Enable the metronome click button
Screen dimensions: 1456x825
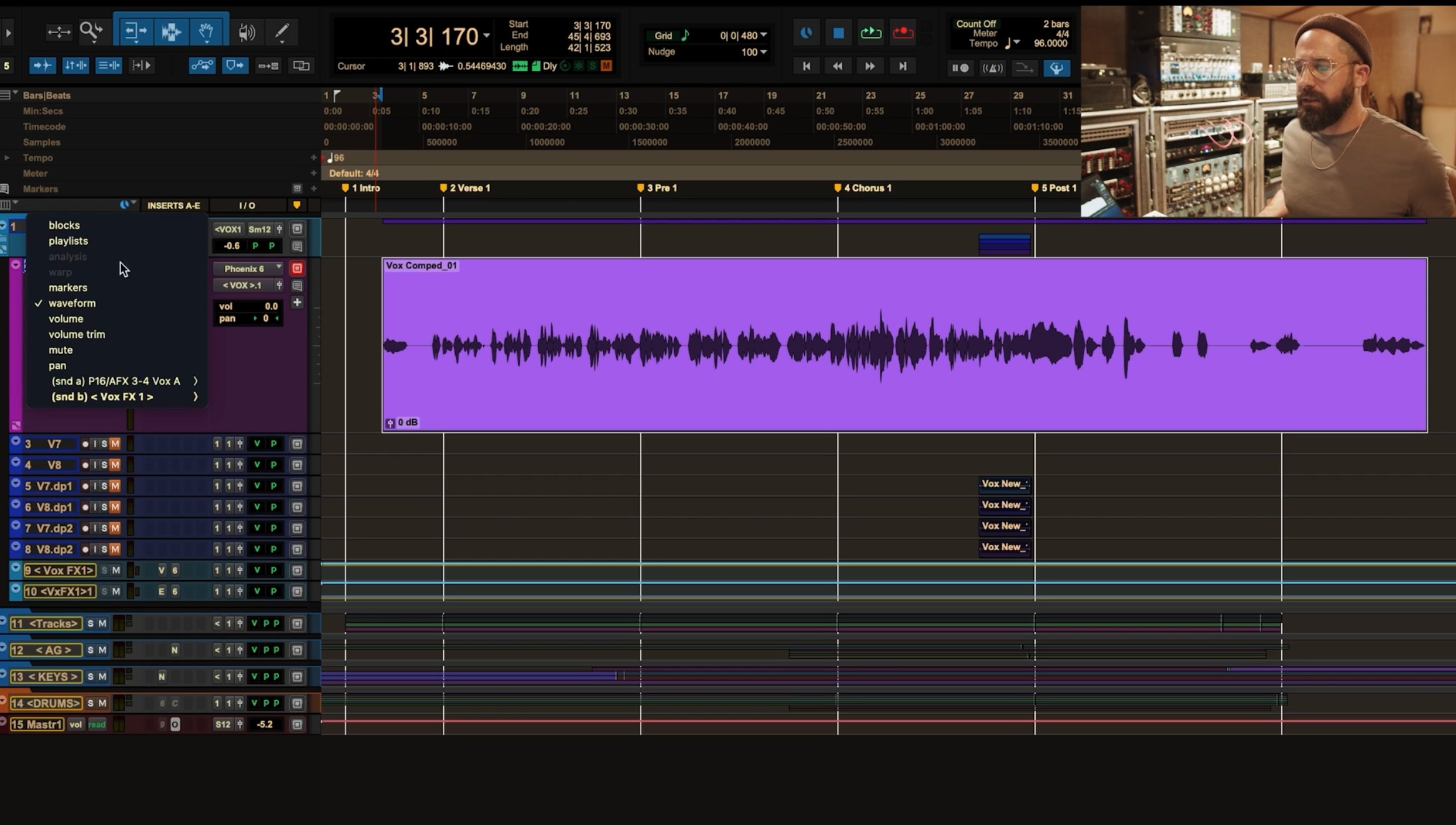coord(992,68)
